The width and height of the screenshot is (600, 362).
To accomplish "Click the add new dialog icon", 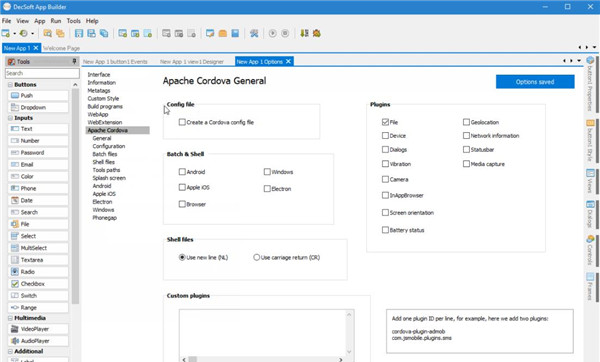I will tap(135, 34).
